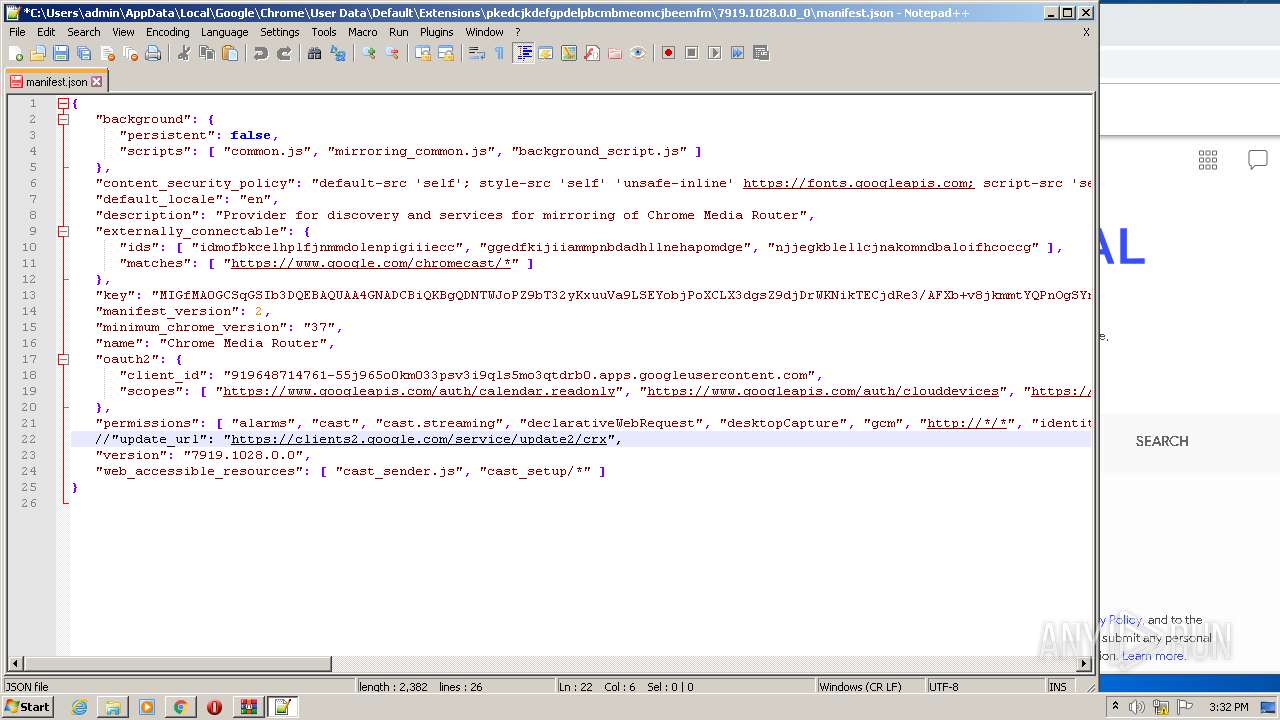Zoom out of the editor text
Screen dimensions: 1280x720
coord(392,53)
